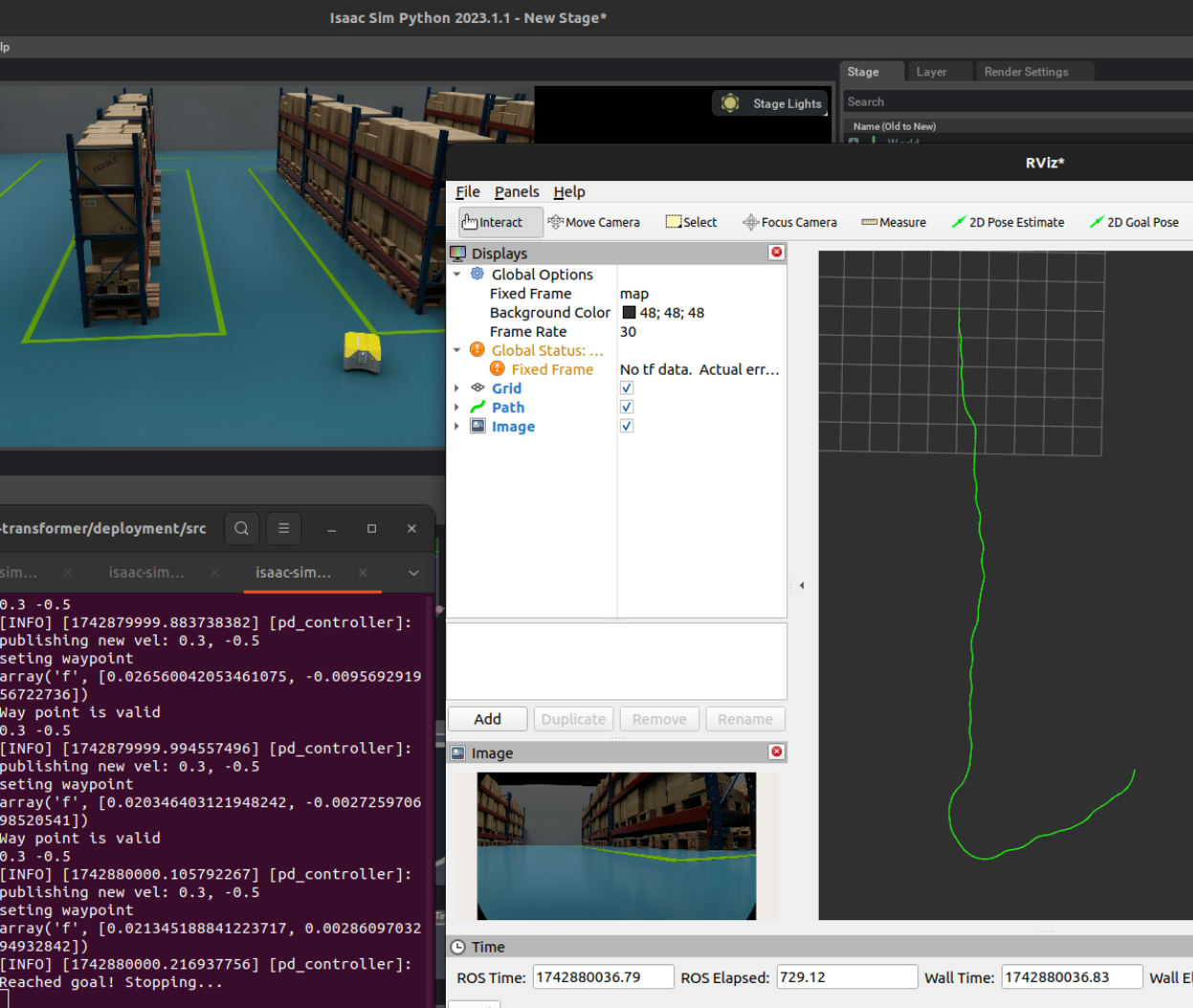
Task: Select the 2D Pose Estimate tool
Action: pyautogui.click(x=1007, y=222)
